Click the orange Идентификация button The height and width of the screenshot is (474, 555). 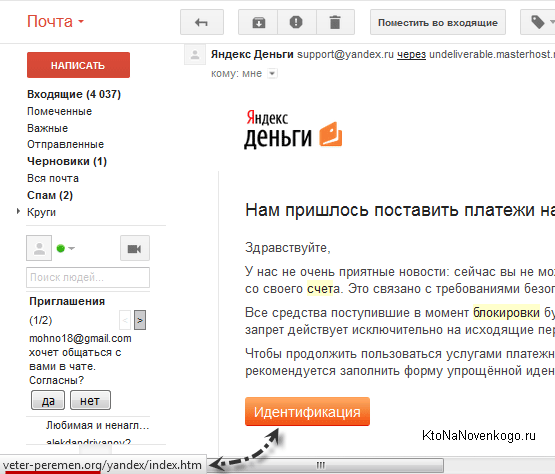[307, 412]
